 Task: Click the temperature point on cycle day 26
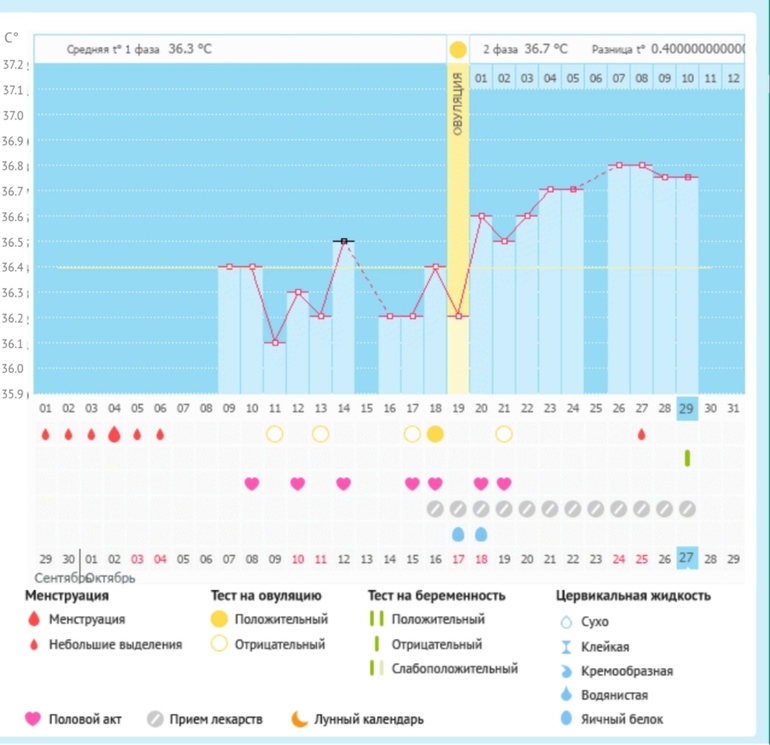coord(619,165)
